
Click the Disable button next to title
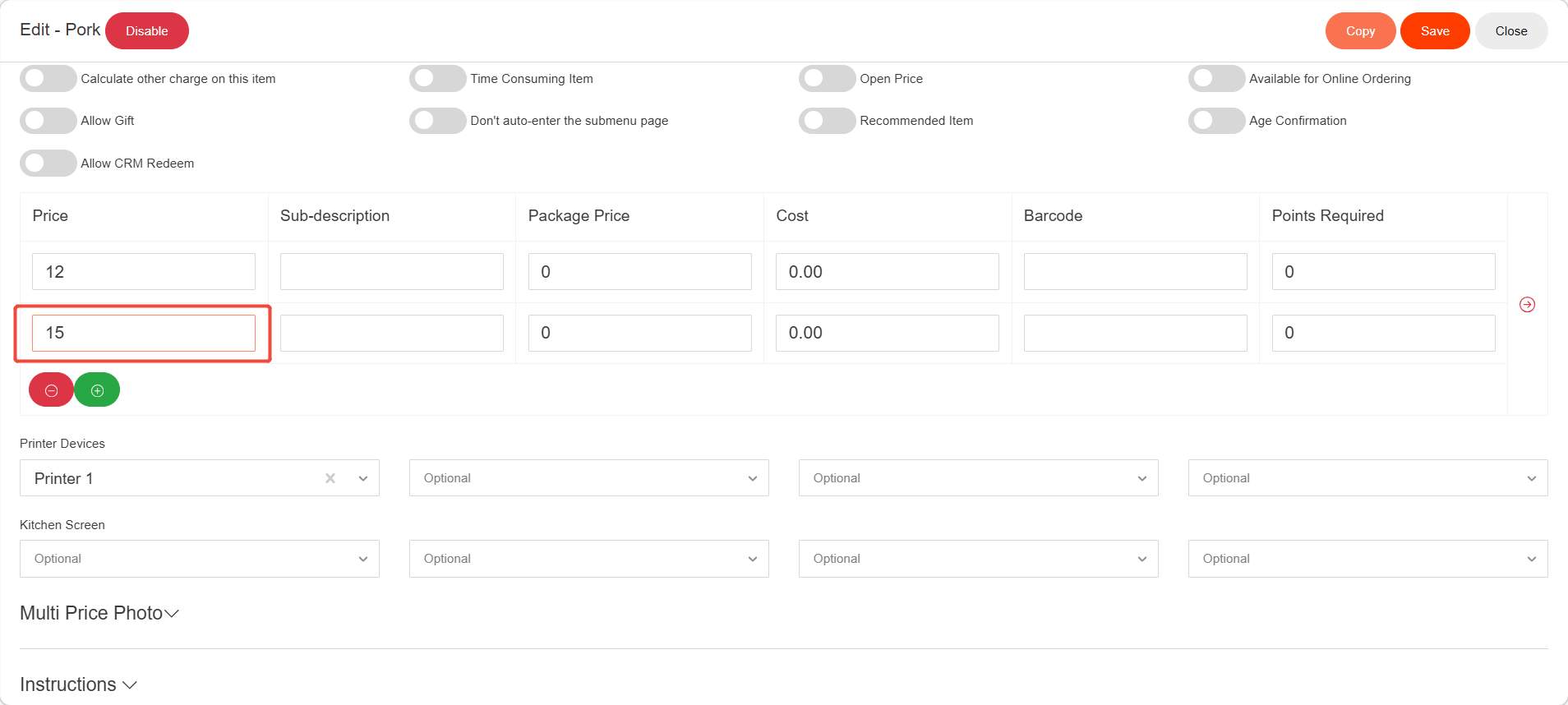pyautogui.click(x=147, y=31)
